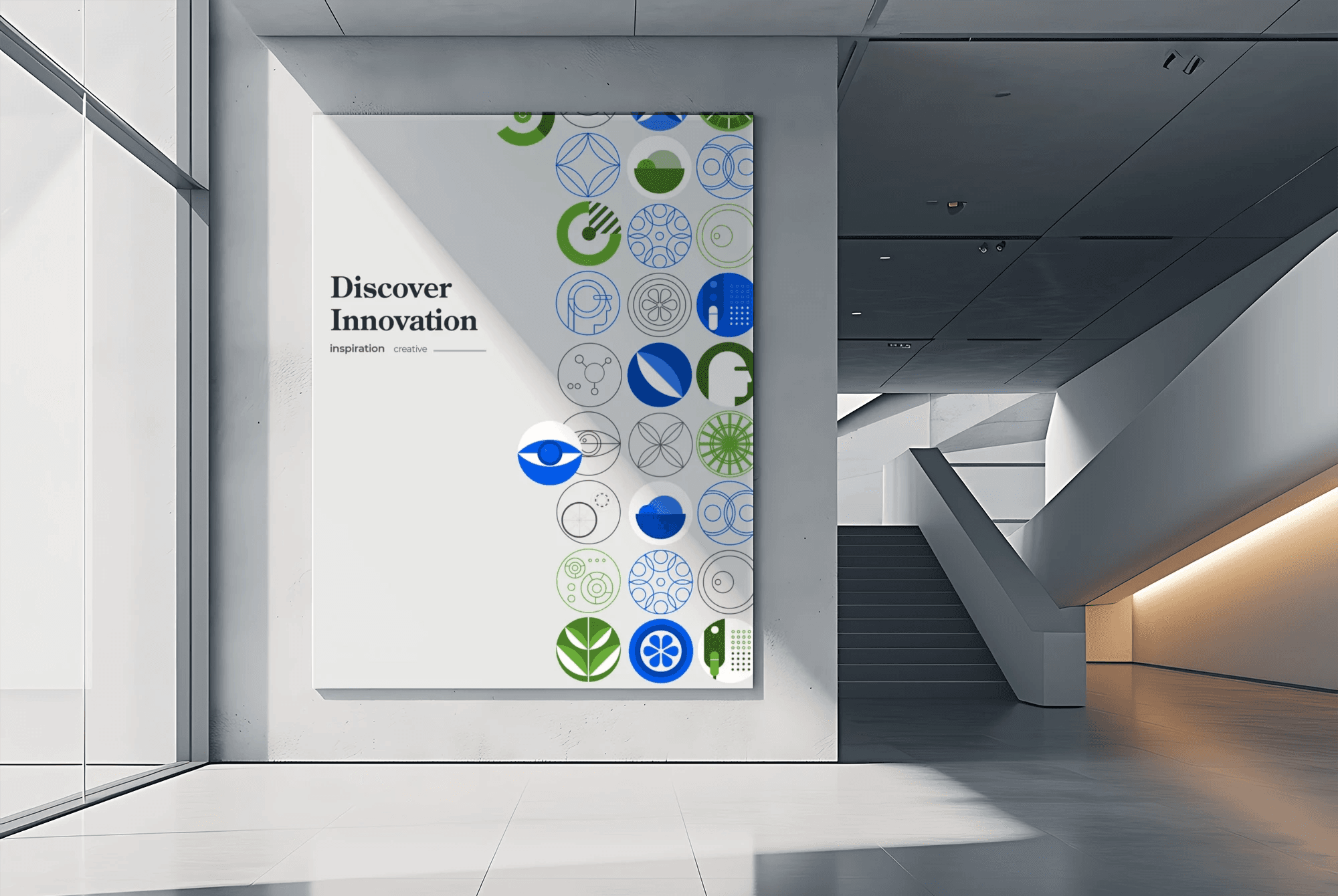Click the gray flower outline icon
The height and width of the screenshot is (896, 1338).
coord(659,305)
